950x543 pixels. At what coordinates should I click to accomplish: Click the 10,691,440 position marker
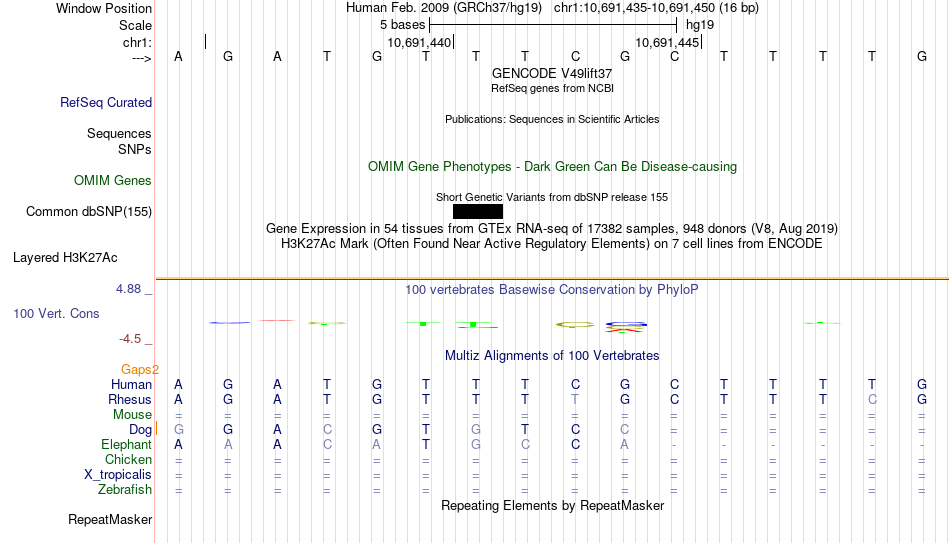pyautogui.click(x=419, y=42)
